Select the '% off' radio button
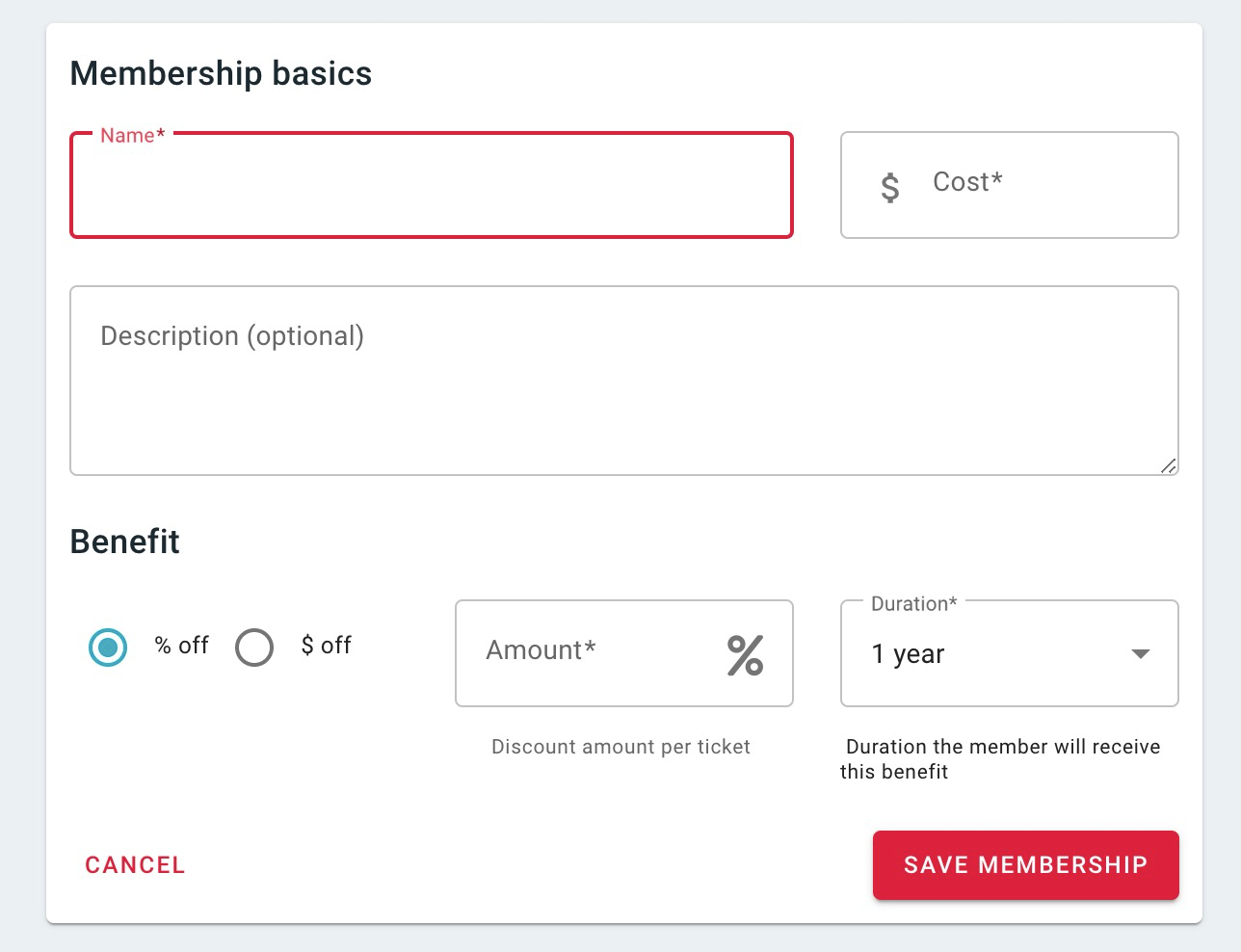Viewport: 1241px width, 952px height. pos(108,647)
